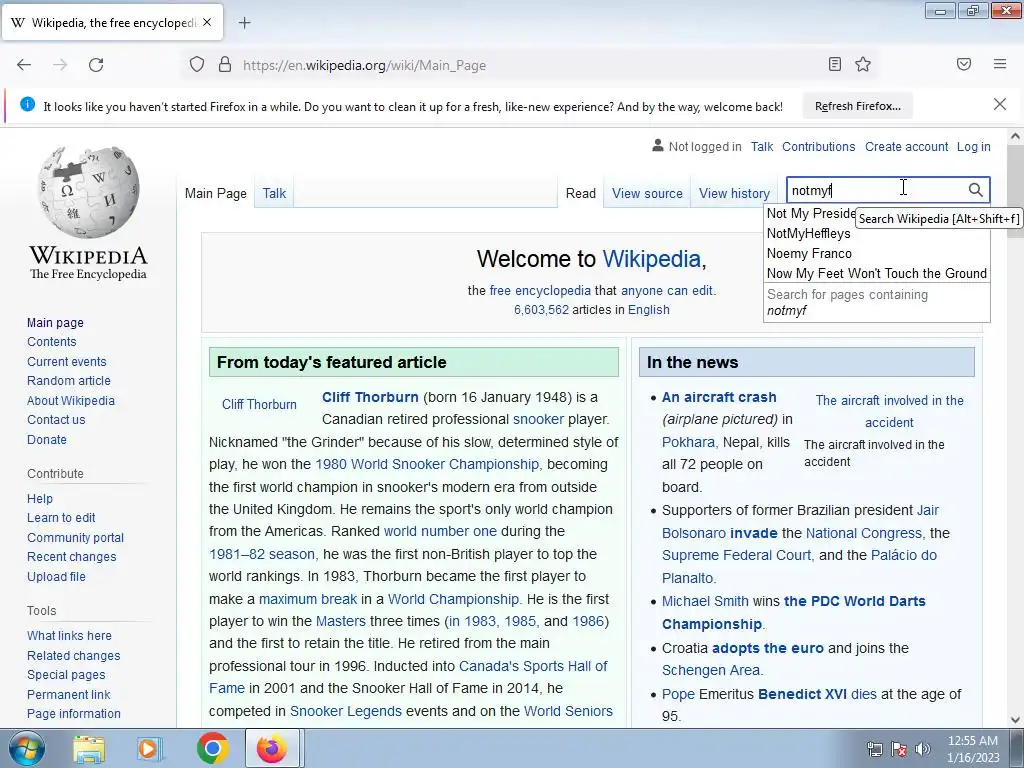The width and height of the screenshot is (1024, 768).
Task: Open Random article in sidebar
Action: click(x=69, y=381)
